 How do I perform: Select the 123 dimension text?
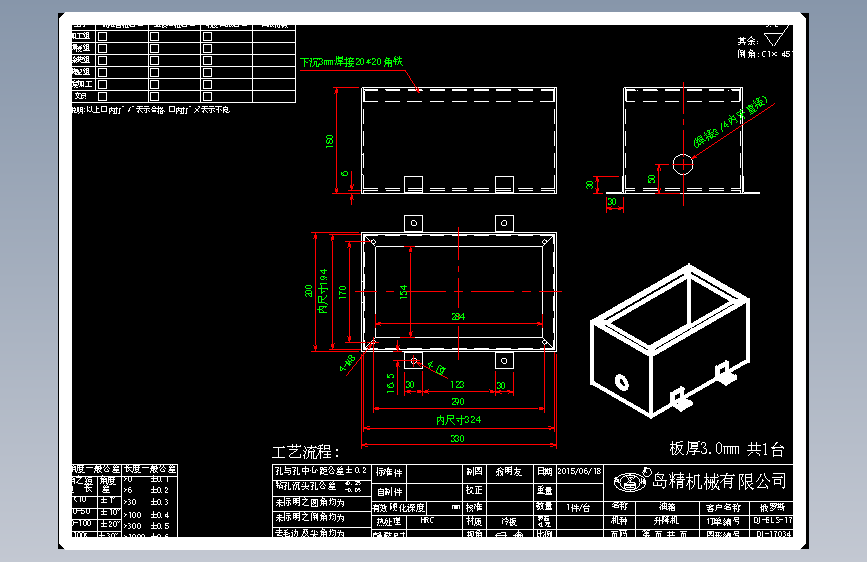click(457, 384)
